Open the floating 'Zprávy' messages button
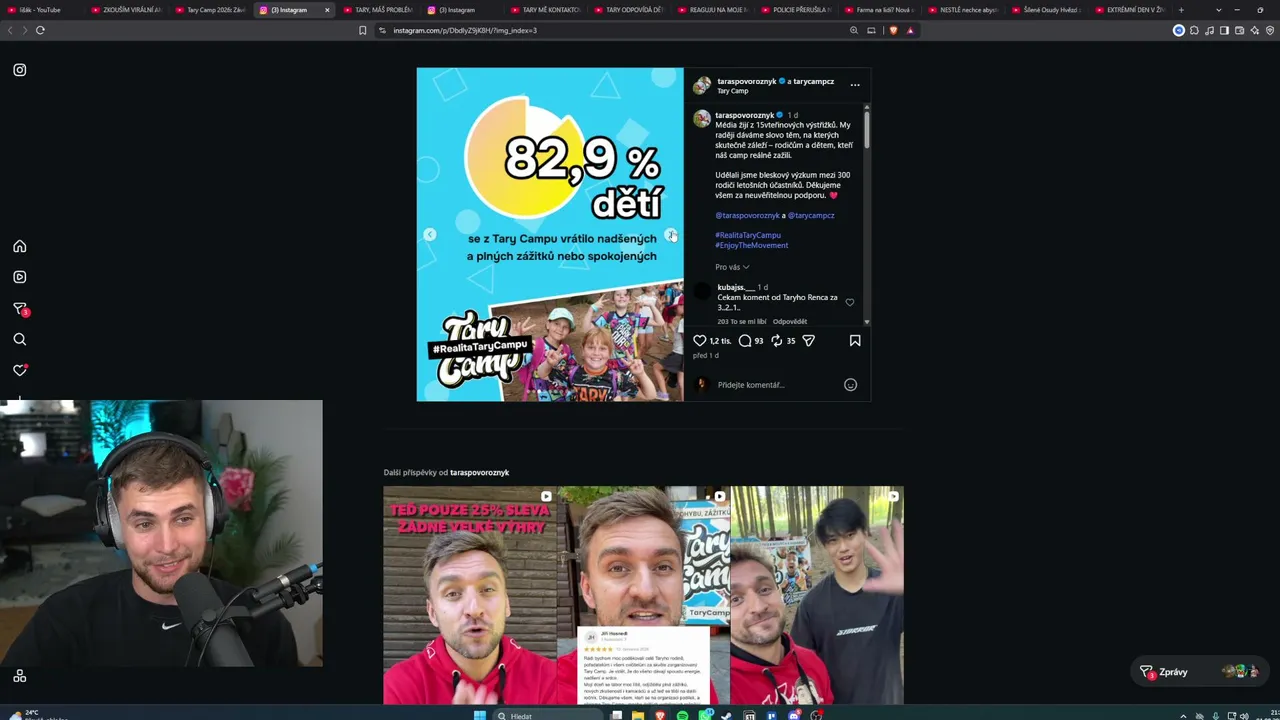Viewport: 1280px width, 720px height. [x=1199, y=672]
